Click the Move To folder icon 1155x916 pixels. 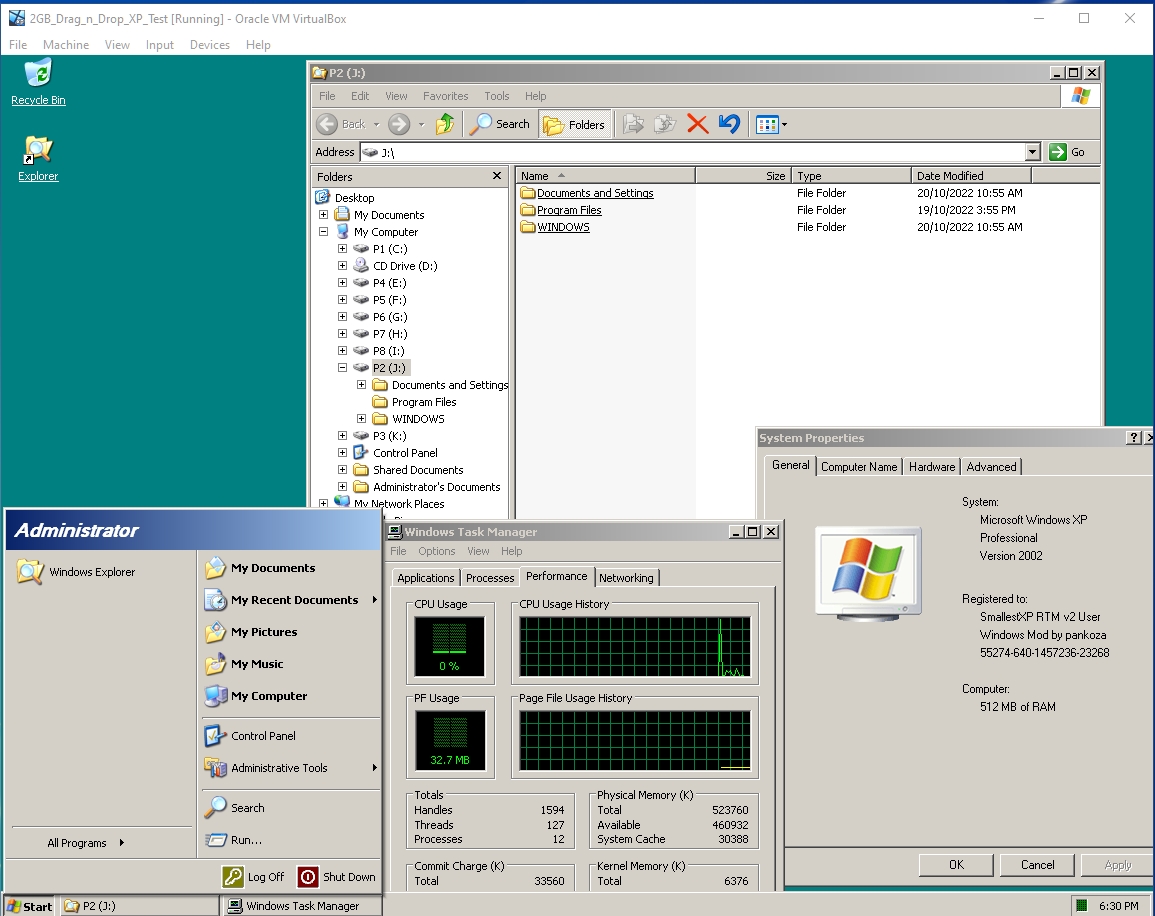pyautogui.click(x=633, y=124)
